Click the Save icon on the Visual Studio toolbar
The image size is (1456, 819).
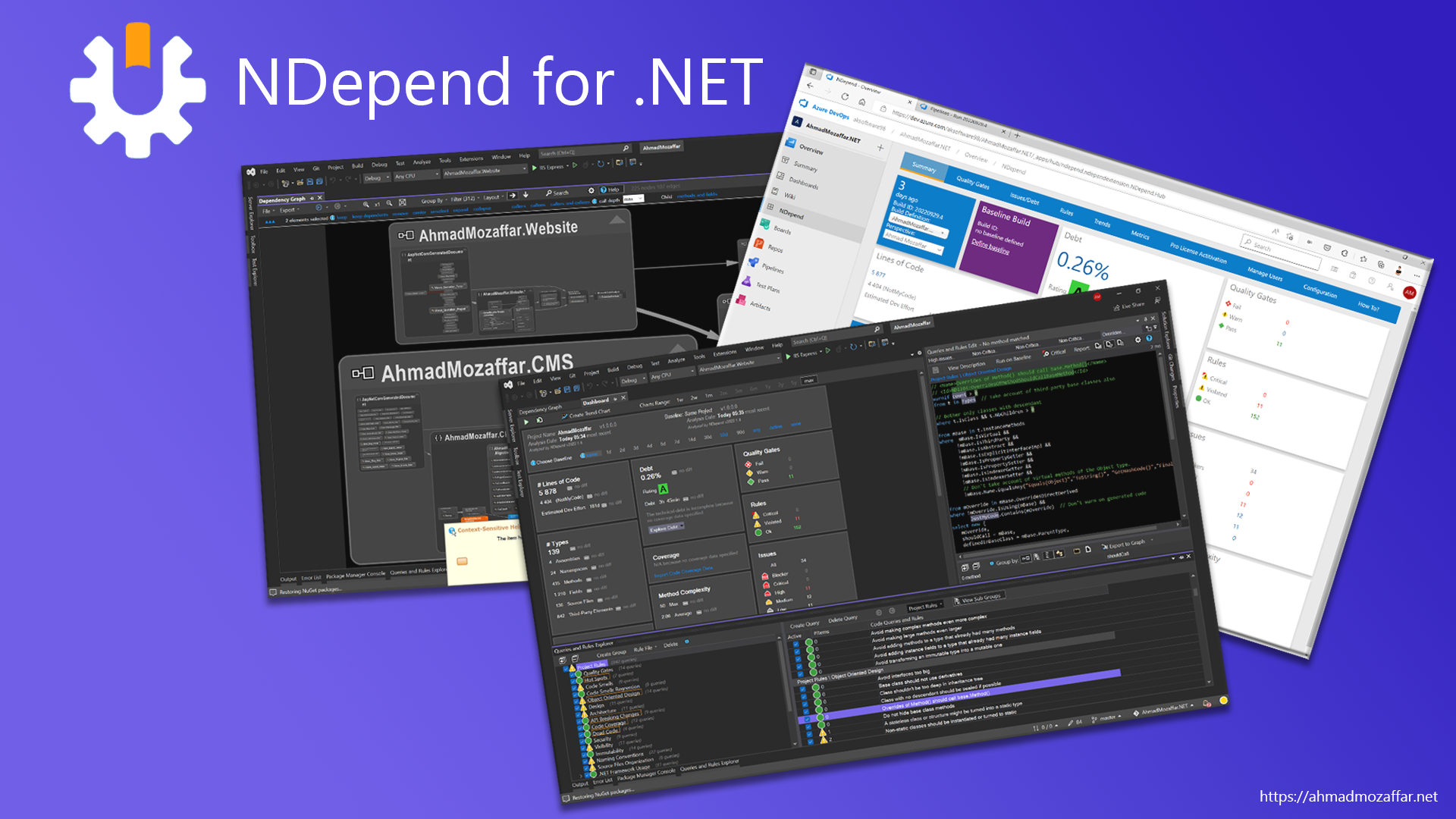(567, 388)
